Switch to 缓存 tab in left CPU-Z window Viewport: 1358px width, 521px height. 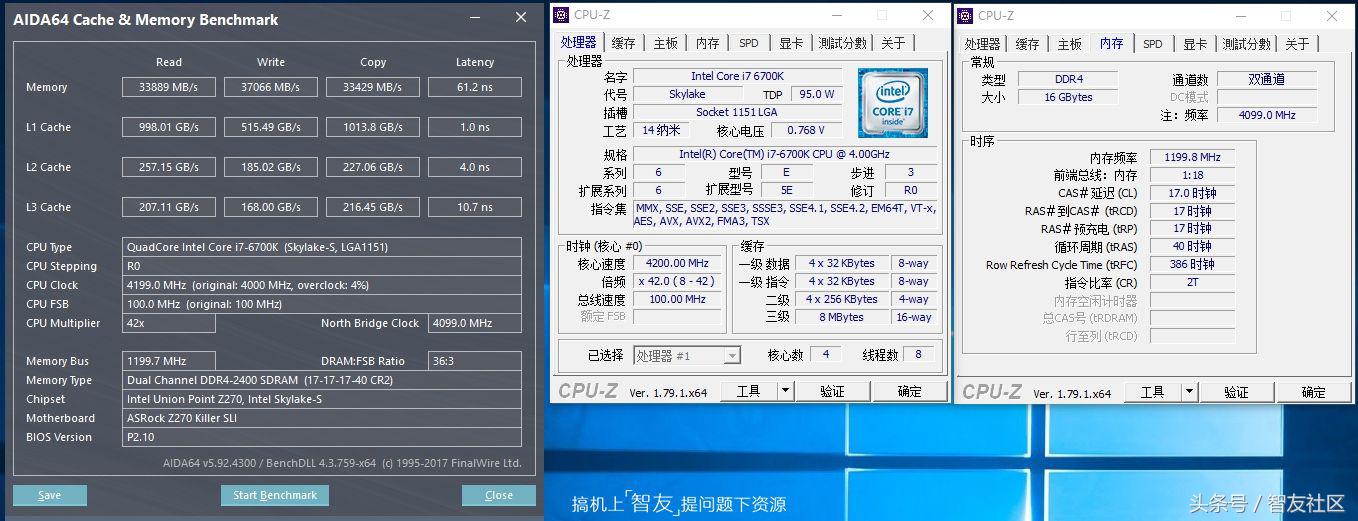(623, 43)
